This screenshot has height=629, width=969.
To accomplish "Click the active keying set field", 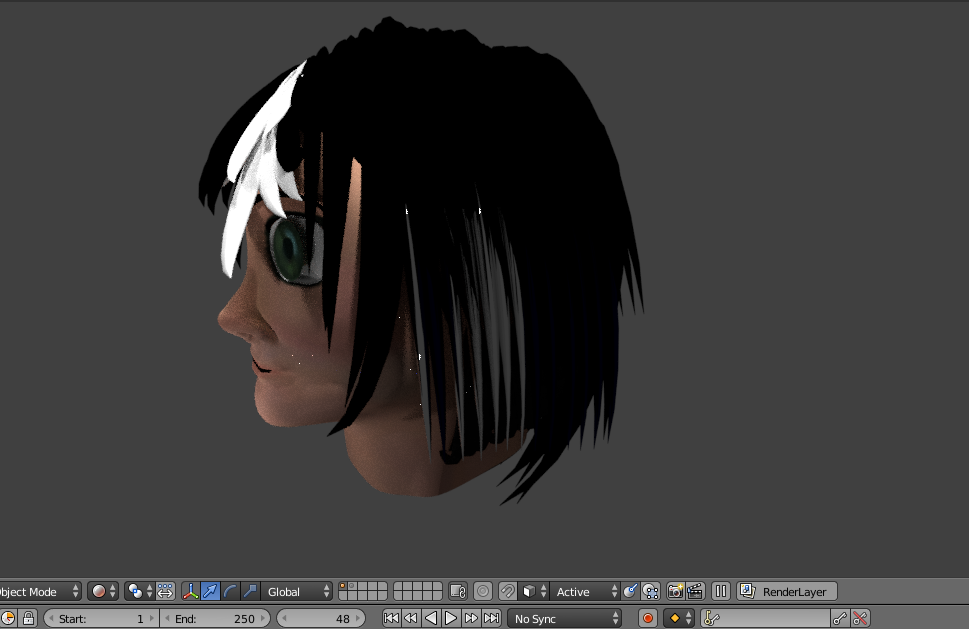I will (x=766, y=618).
